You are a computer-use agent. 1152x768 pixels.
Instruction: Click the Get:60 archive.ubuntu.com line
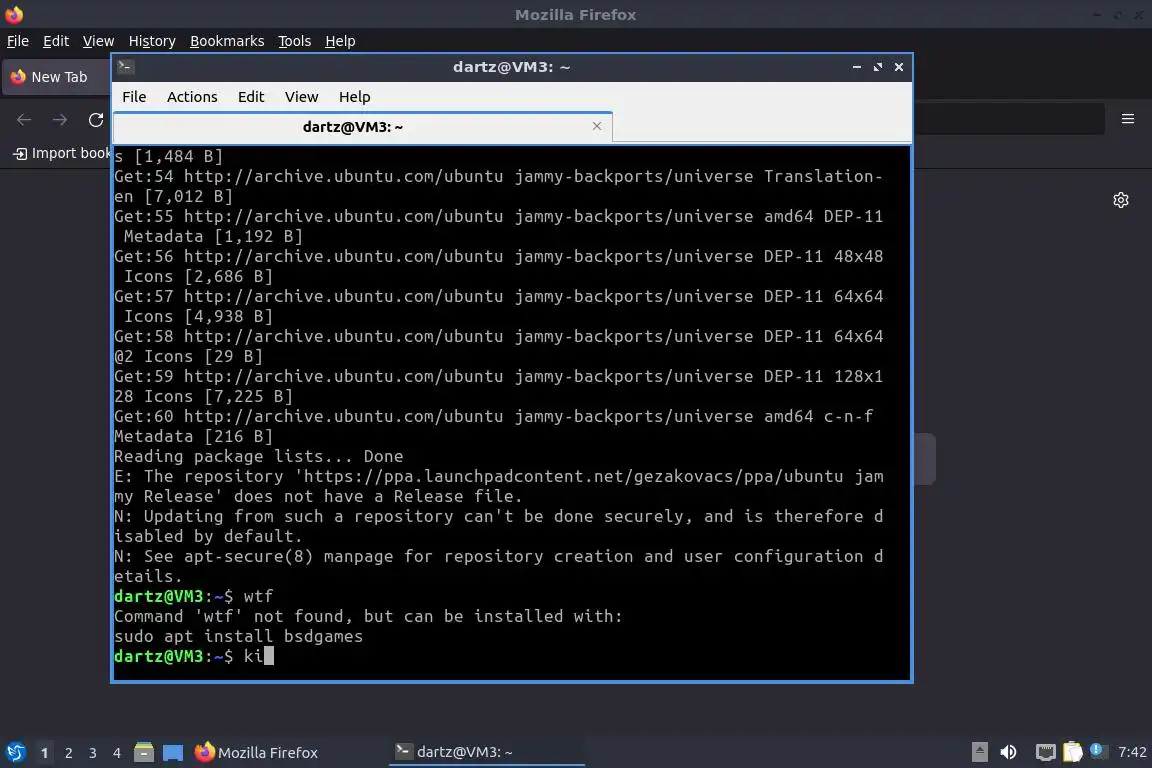(494, 417)
